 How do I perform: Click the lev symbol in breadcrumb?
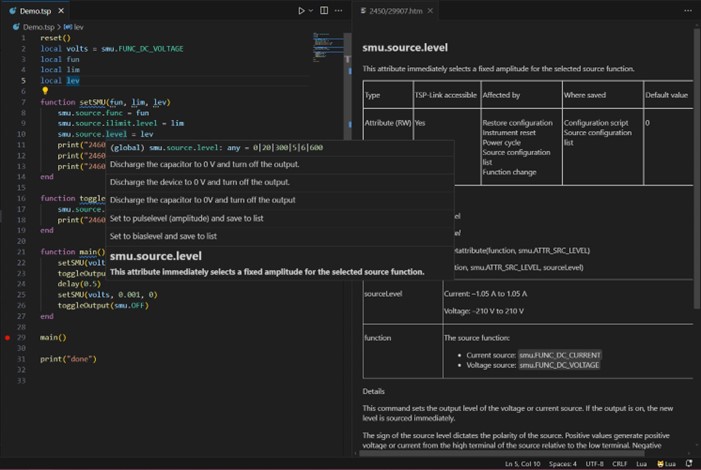(x=78, y=27)
